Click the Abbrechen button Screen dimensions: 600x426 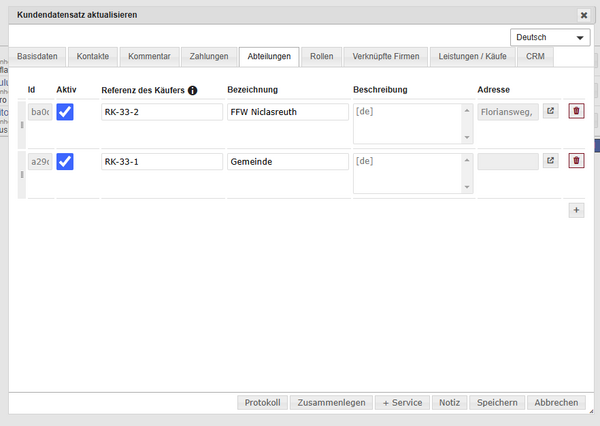(x=556, y=402)
